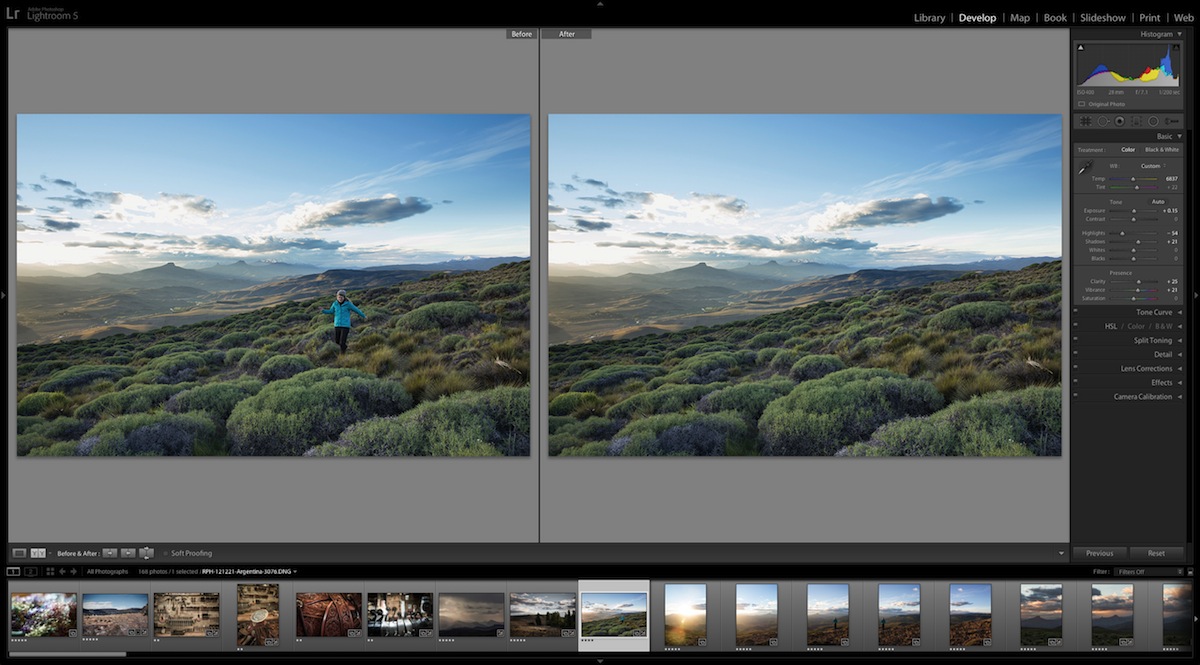Click the Auto tone button

coord(1158,201)
